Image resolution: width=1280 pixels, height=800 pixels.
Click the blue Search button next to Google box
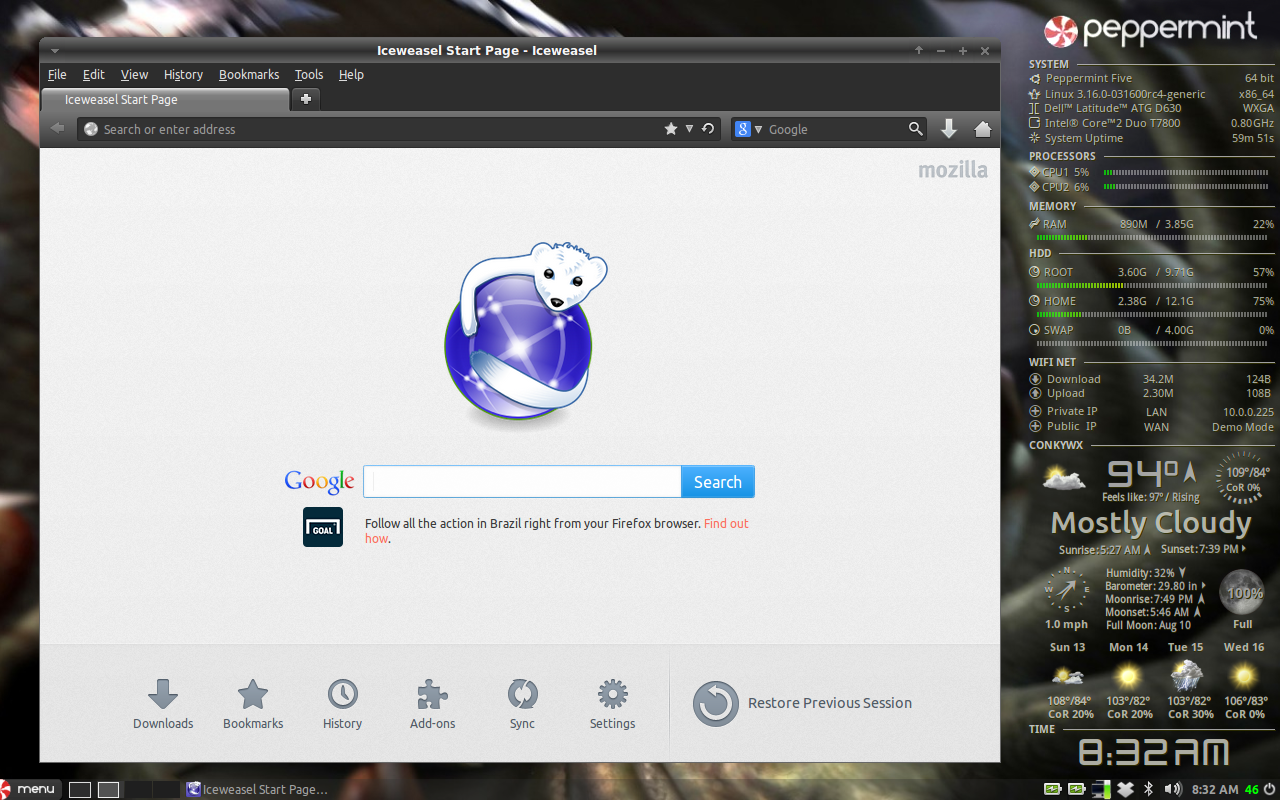718,482
